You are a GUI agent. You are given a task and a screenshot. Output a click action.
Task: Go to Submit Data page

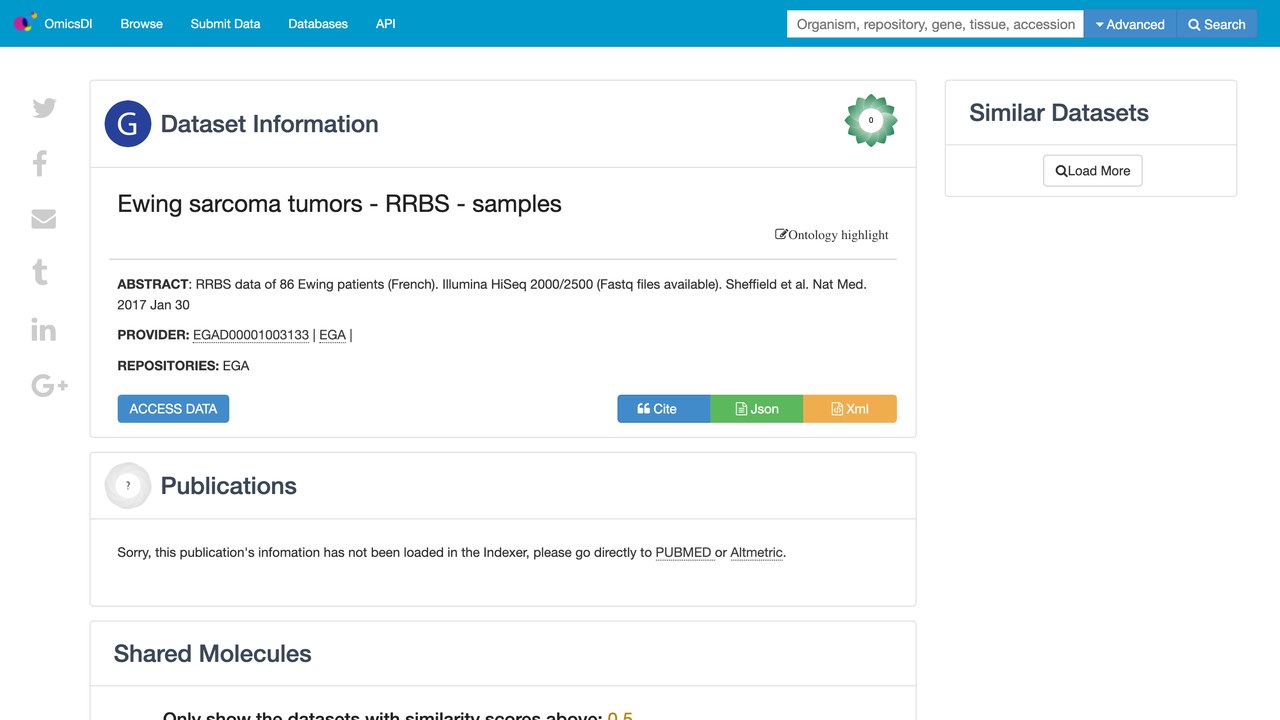pos(225,23)
